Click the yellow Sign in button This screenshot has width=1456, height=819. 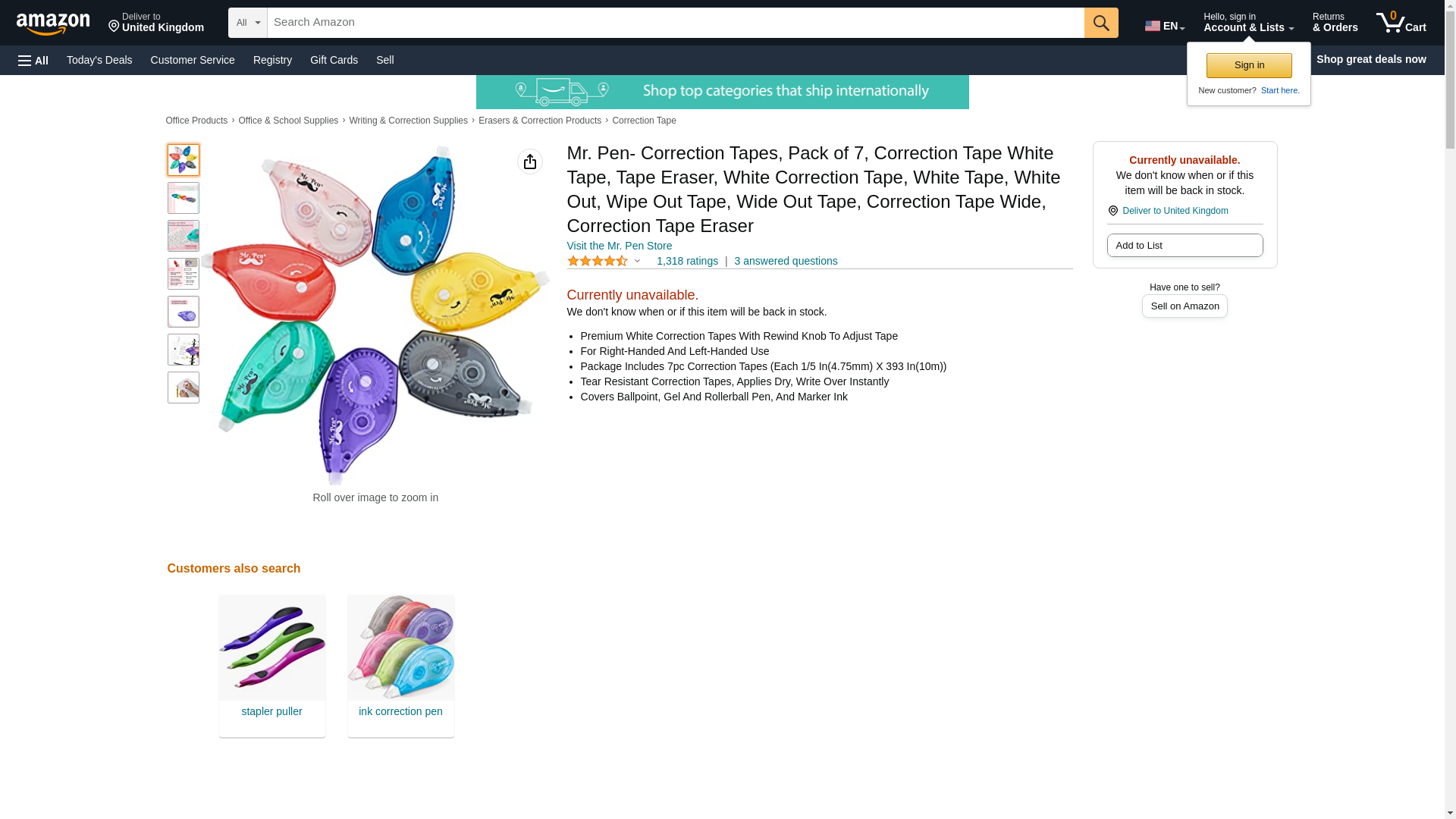coord(1249,65)
